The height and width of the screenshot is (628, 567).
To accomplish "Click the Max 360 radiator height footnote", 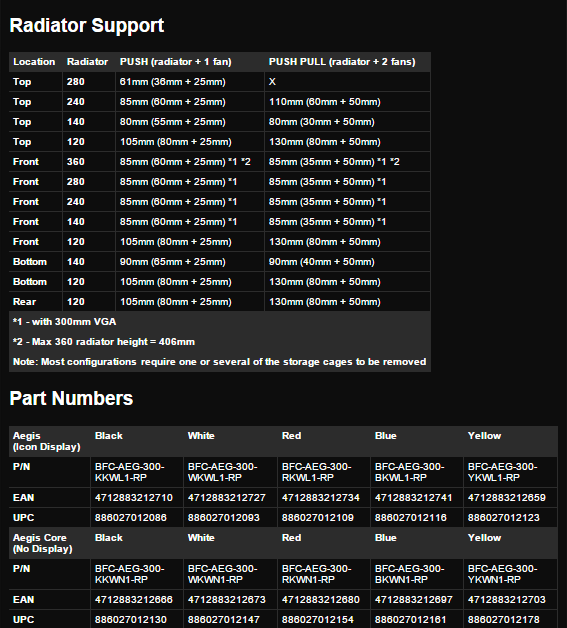I will (104, 342).
